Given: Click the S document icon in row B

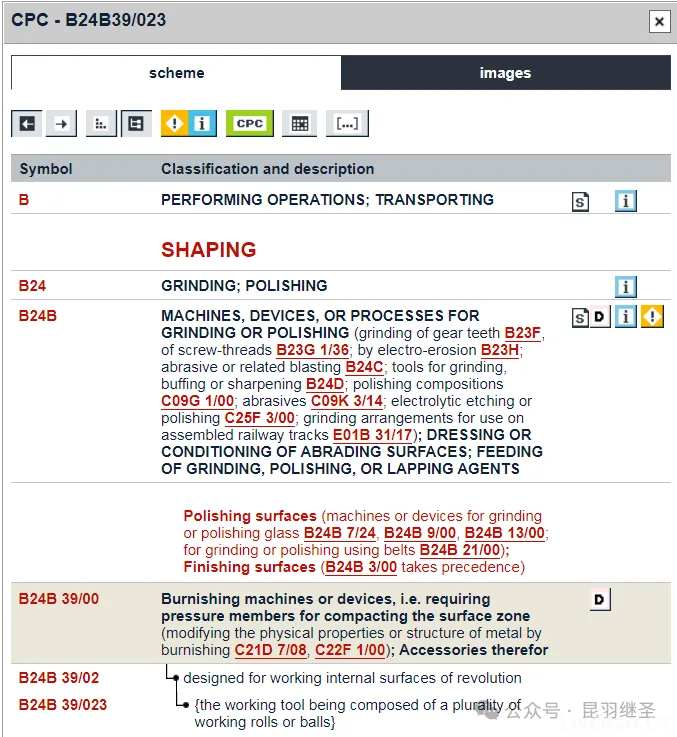Looking at the screenshot, I should pos(580,201).
